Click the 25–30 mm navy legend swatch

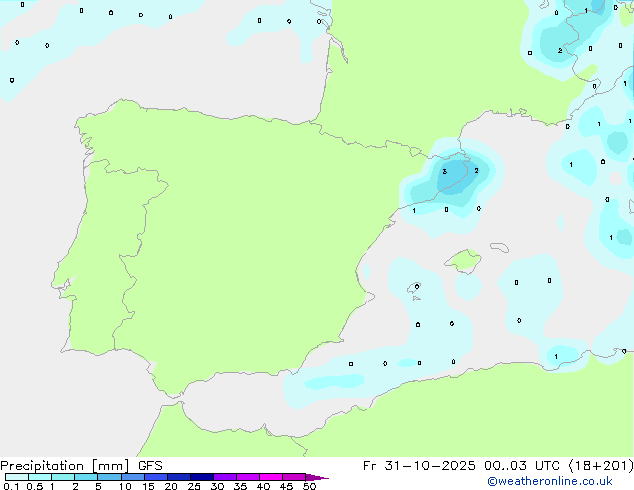(x=202, y=477)
